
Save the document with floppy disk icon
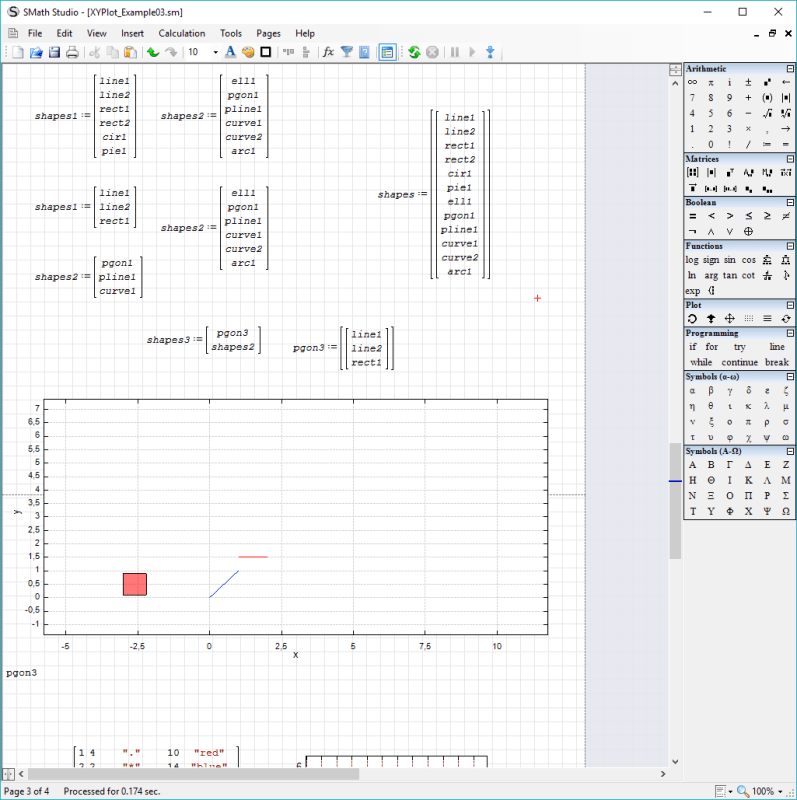54,52
